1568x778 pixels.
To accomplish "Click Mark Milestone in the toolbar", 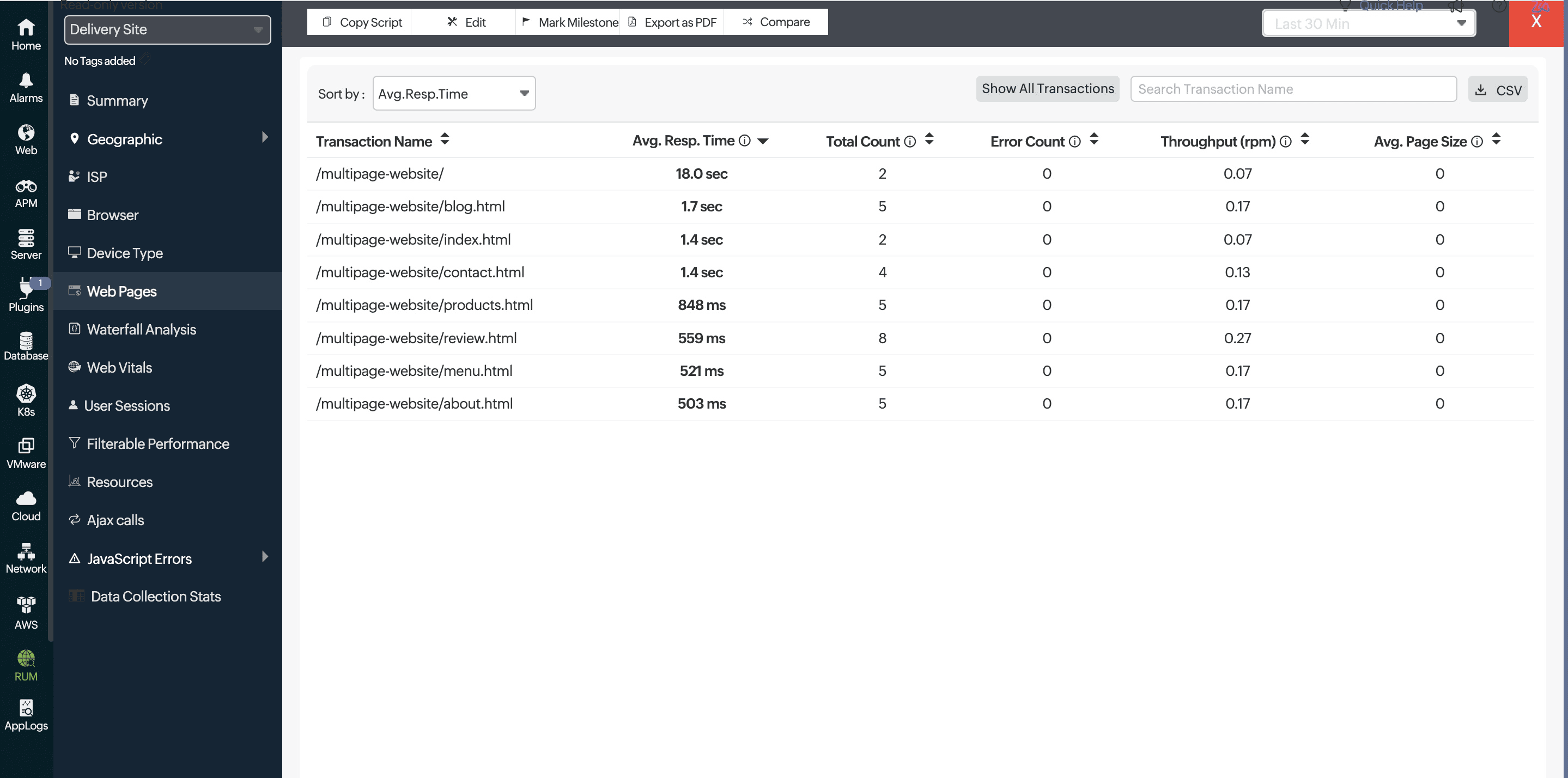I will (x=569, y=22).
